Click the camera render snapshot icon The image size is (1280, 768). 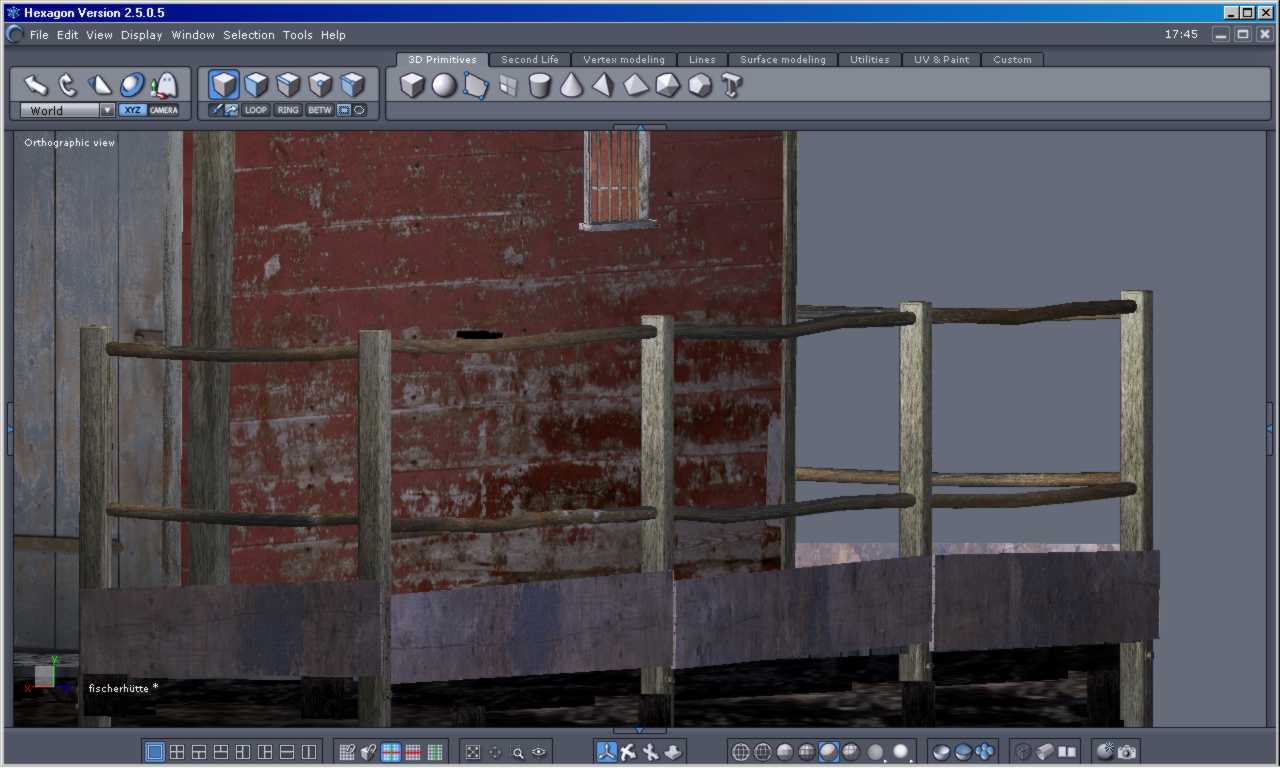click(x=1127, y=752)
